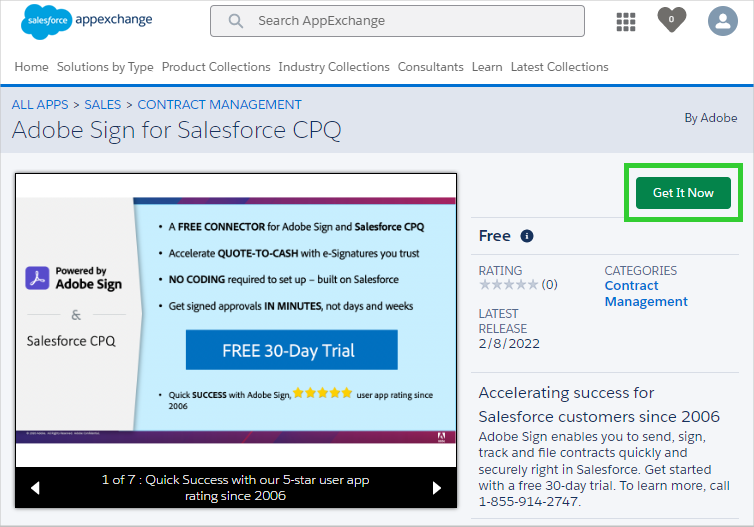
Task: Open SALES breadcrumb link
Action: (x=102, y=104)
